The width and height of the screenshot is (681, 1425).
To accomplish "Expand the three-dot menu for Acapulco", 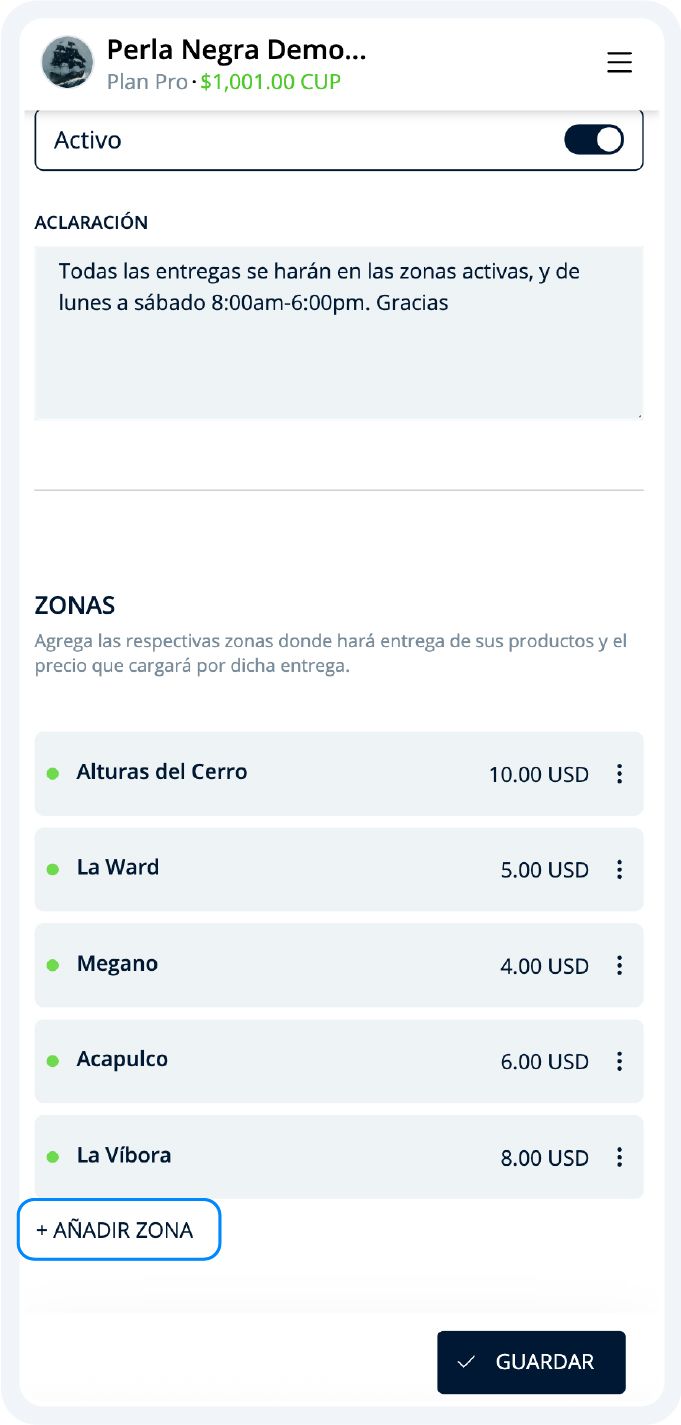I will tap(619, 1061).
